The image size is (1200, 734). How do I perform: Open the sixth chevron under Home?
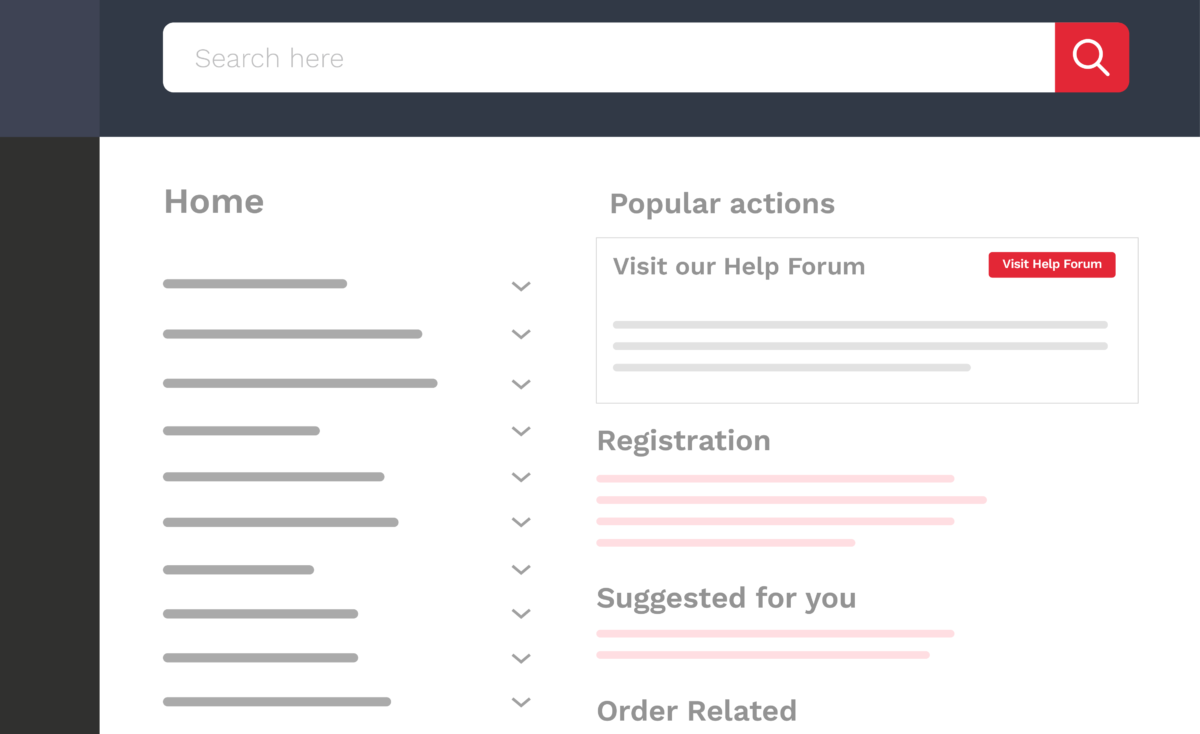(521, 522)
